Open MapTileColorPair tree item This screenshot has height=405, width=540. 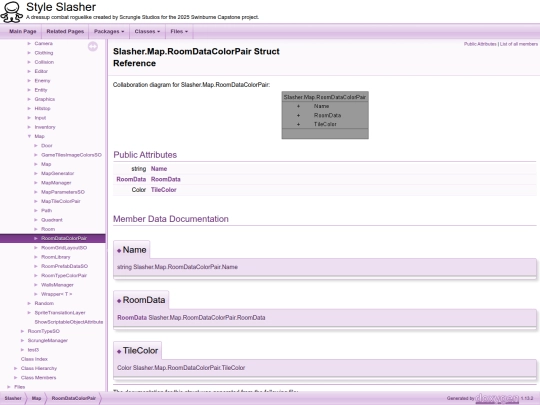[x=61, y=201]
